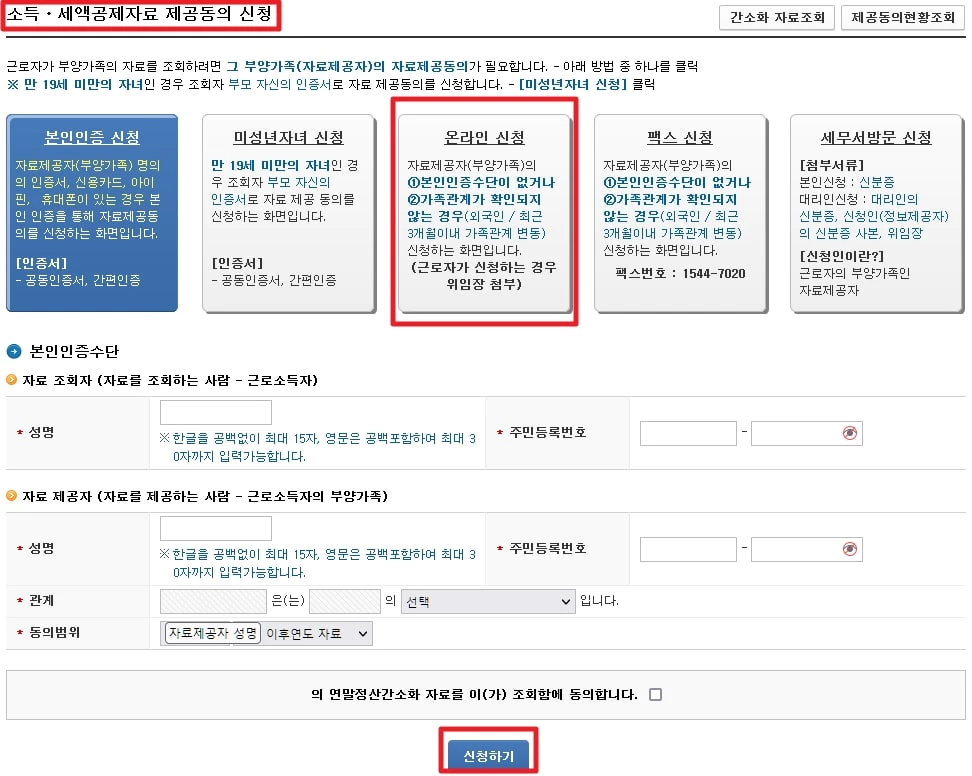Select the 본인인증 신청 card

(x=92, y=213)
